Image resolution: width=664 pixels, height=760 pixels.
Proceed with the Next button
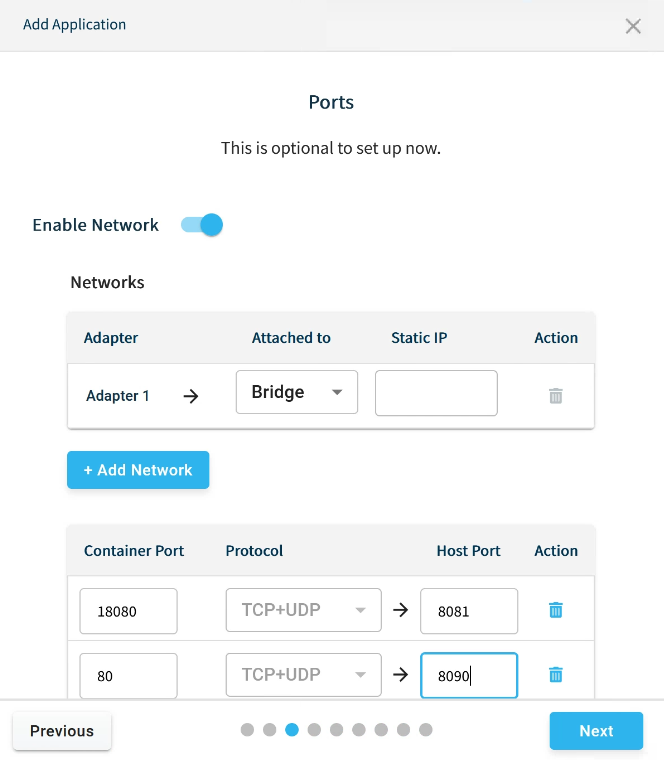tap(596, 731)
